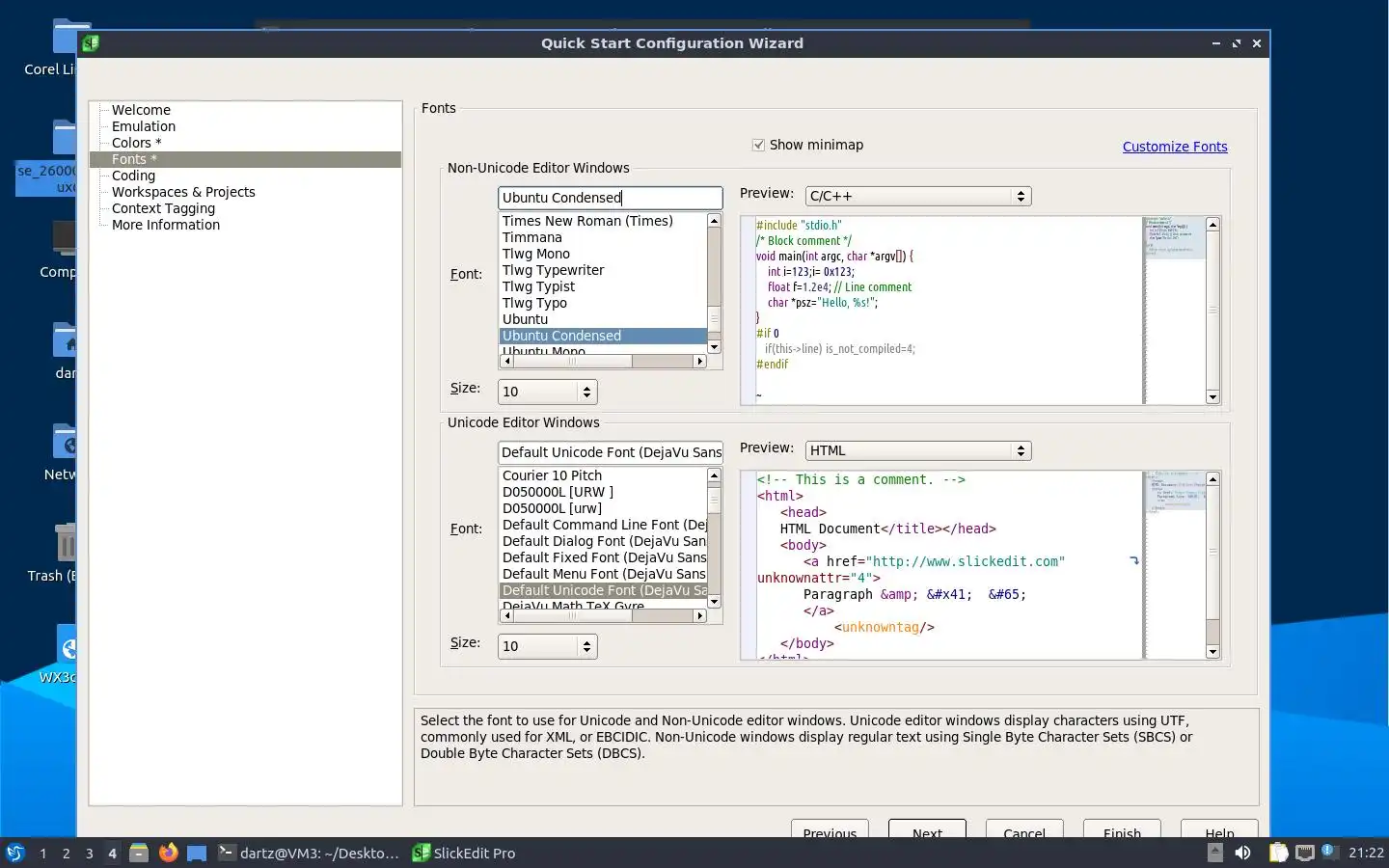Go to the Emulation wizard page

click(144, 126)
